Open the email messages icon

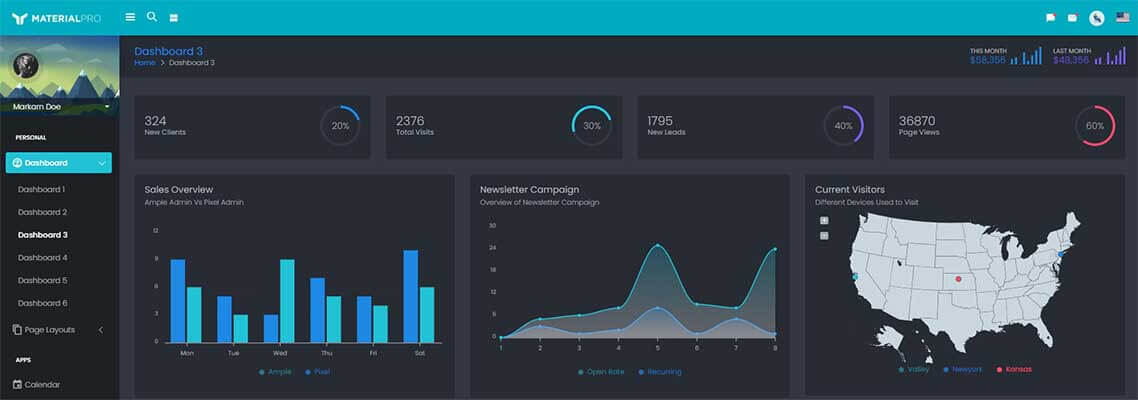click(1072, 18)
